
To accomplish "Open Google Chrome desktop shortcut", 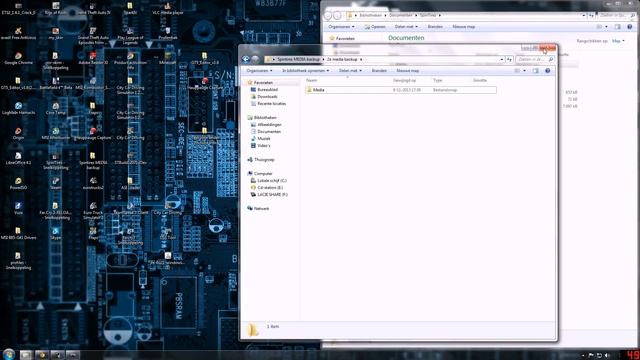I will click(x=18, y=58).
